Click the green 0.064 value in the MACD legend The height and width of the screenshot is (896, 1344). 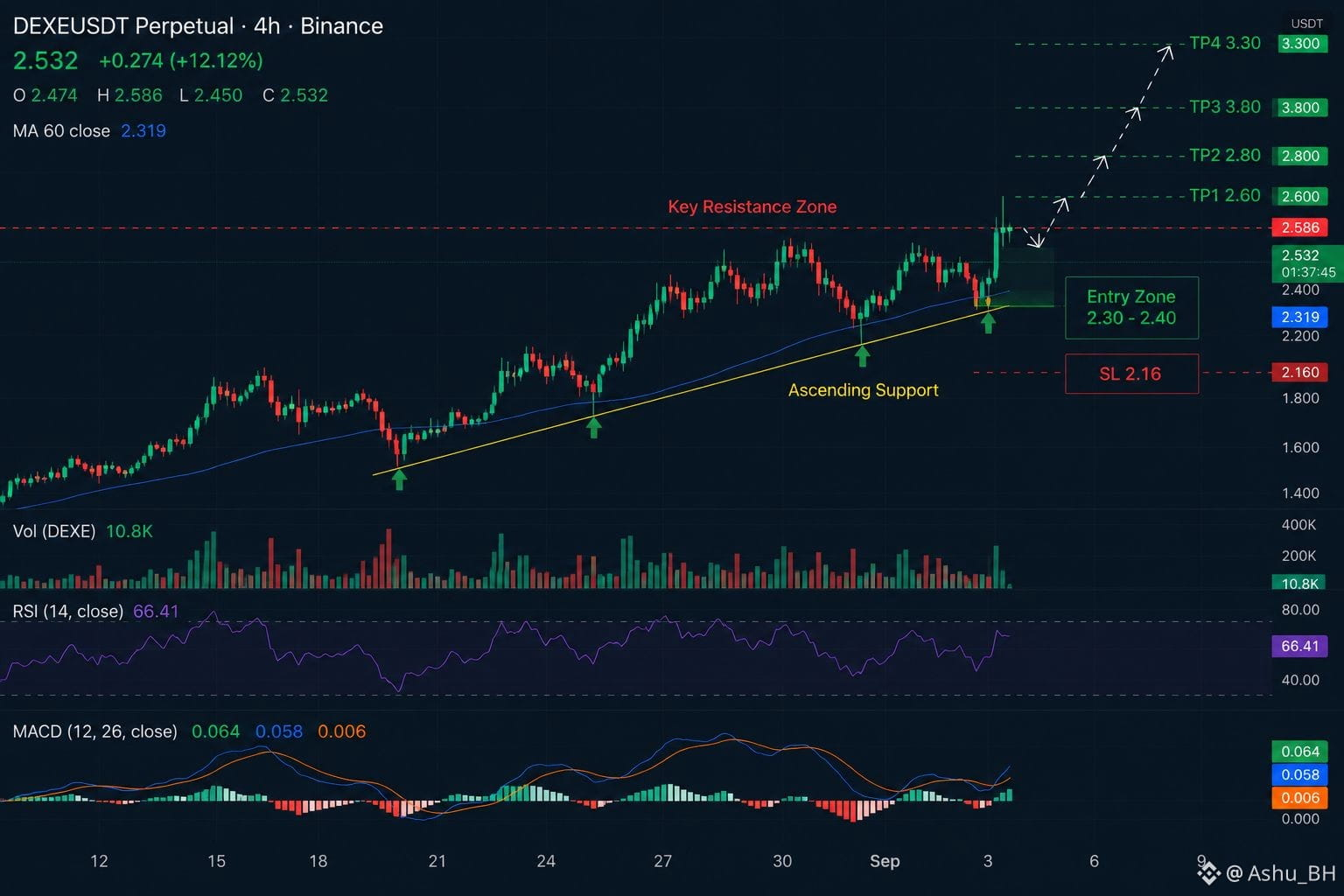pyautogui.click(x=215, y=731)
